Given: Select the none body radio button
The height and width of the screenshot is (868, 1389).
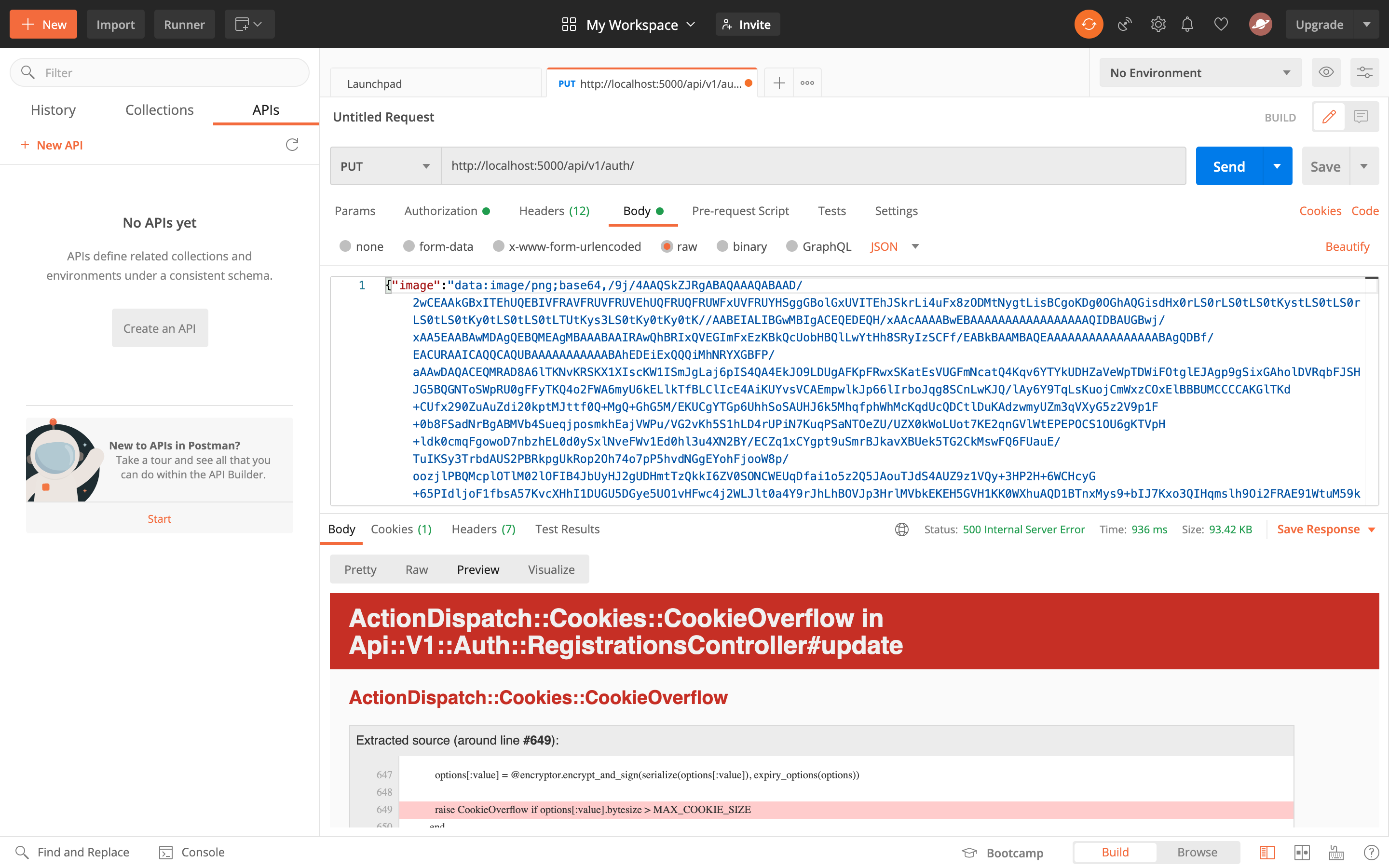Looking at the screenshot, I should [345, 246].
